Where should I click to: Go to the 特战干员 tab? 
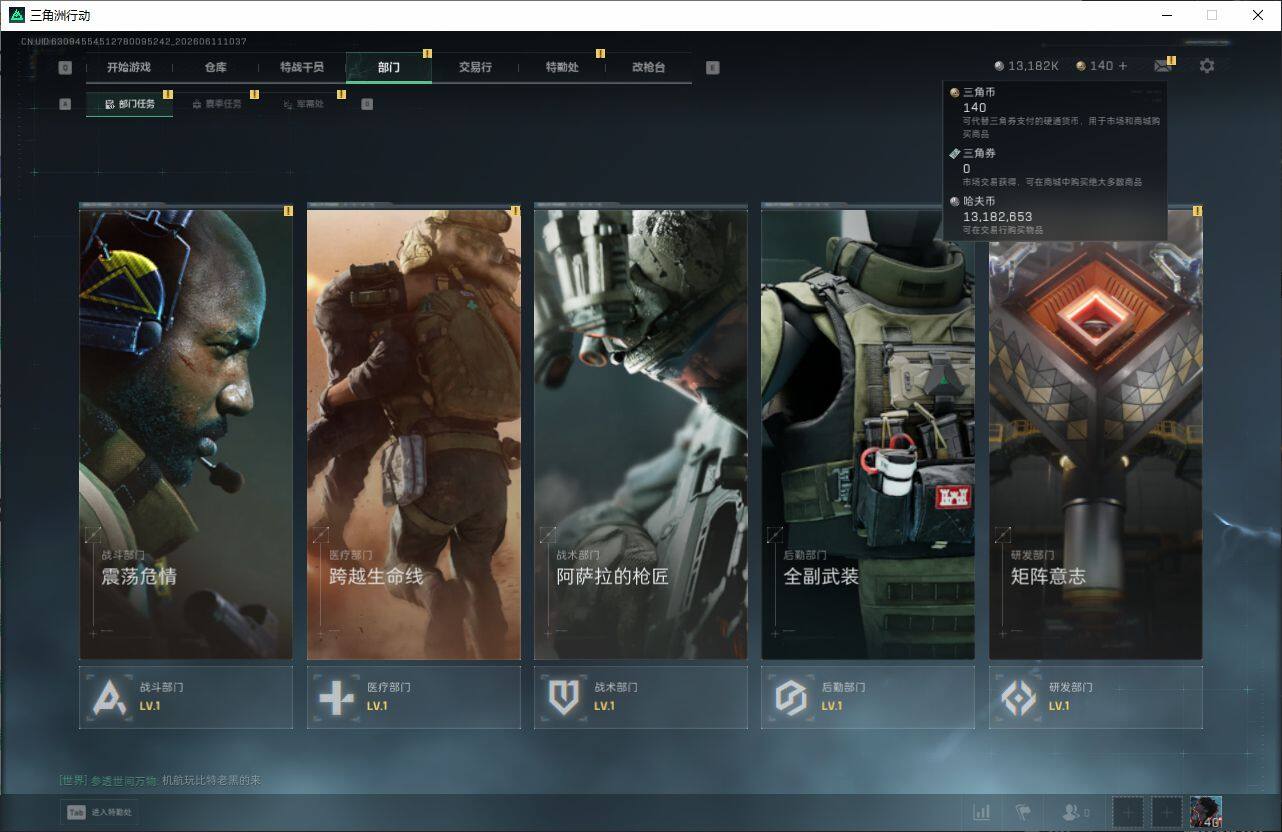click(x=302, y=68)
